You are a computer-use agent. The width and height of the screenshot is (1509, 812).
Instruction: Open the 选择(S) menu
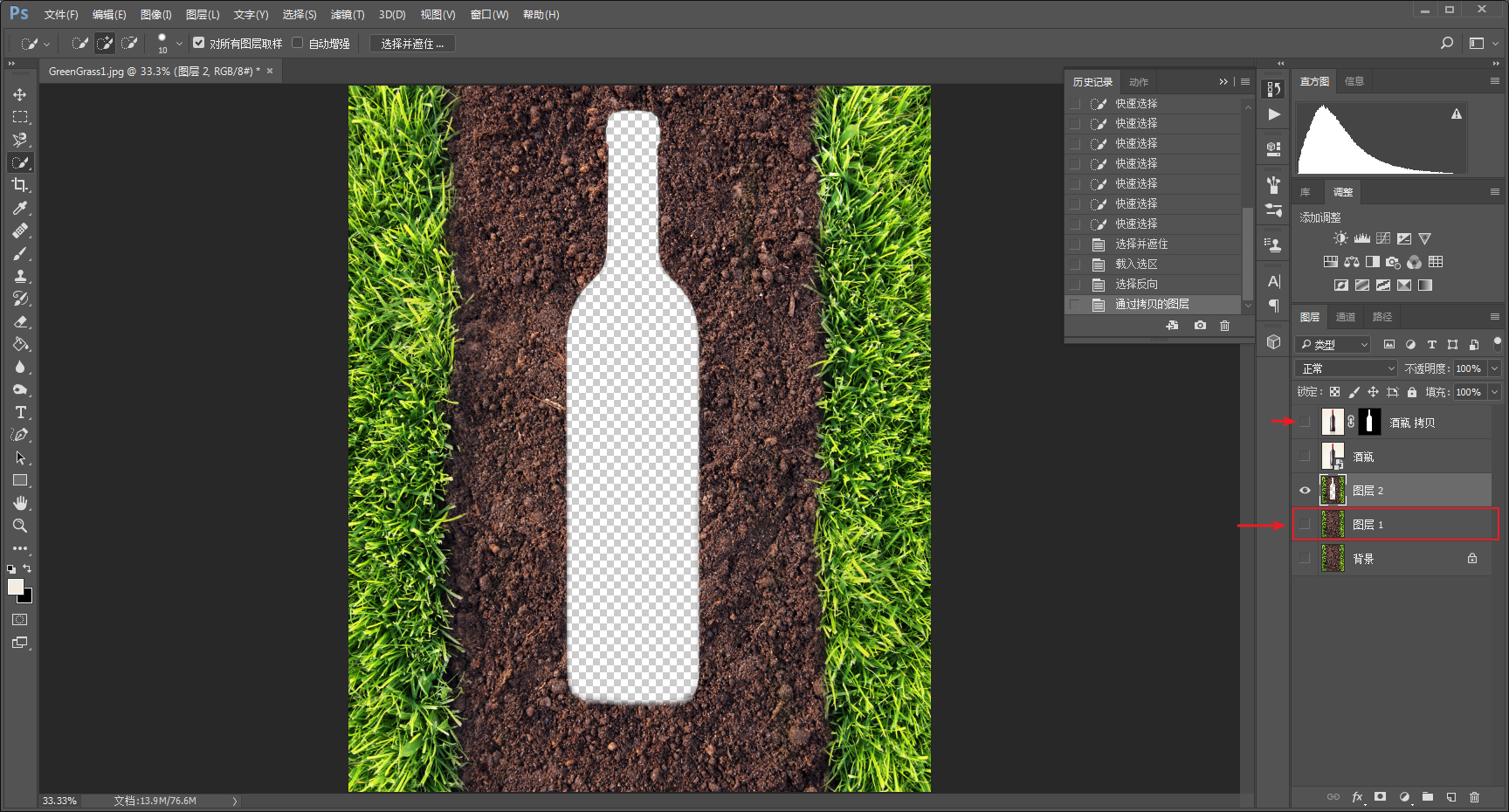pyautogui.click(x=300, y=15)
